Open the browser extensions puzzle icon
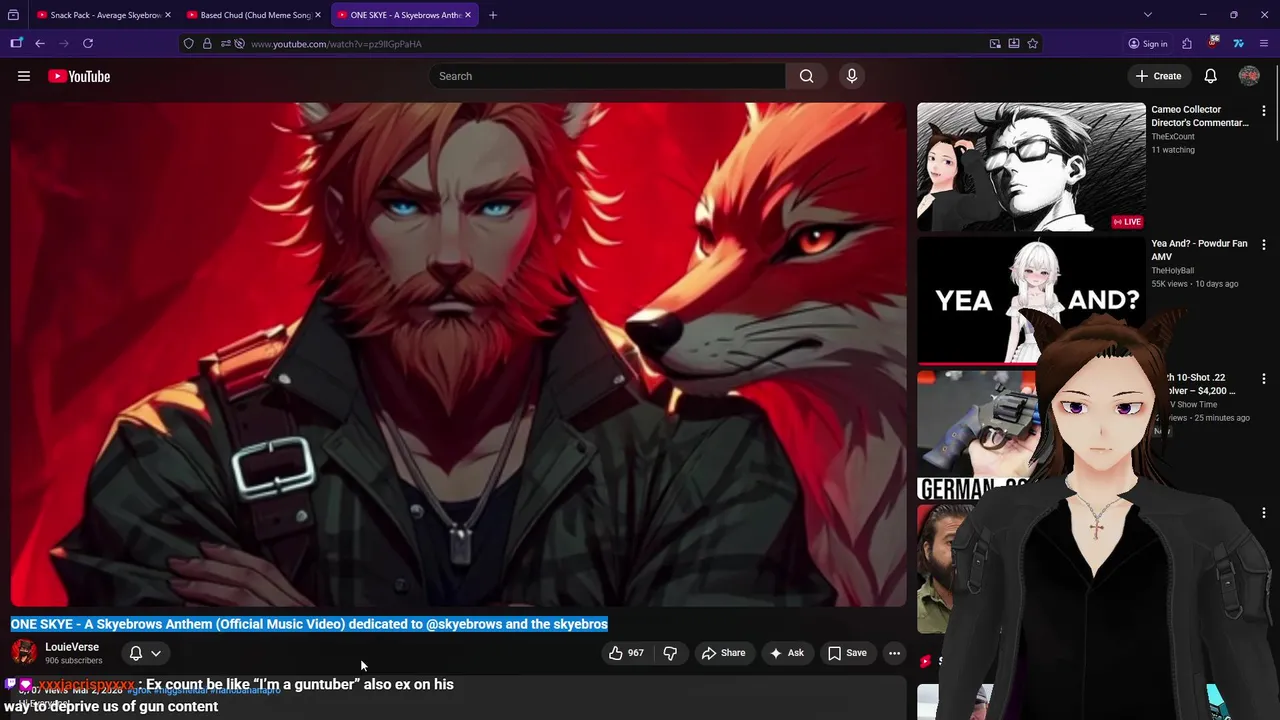Screen dimensions: 1280x720 click(x=1187, y=43)
